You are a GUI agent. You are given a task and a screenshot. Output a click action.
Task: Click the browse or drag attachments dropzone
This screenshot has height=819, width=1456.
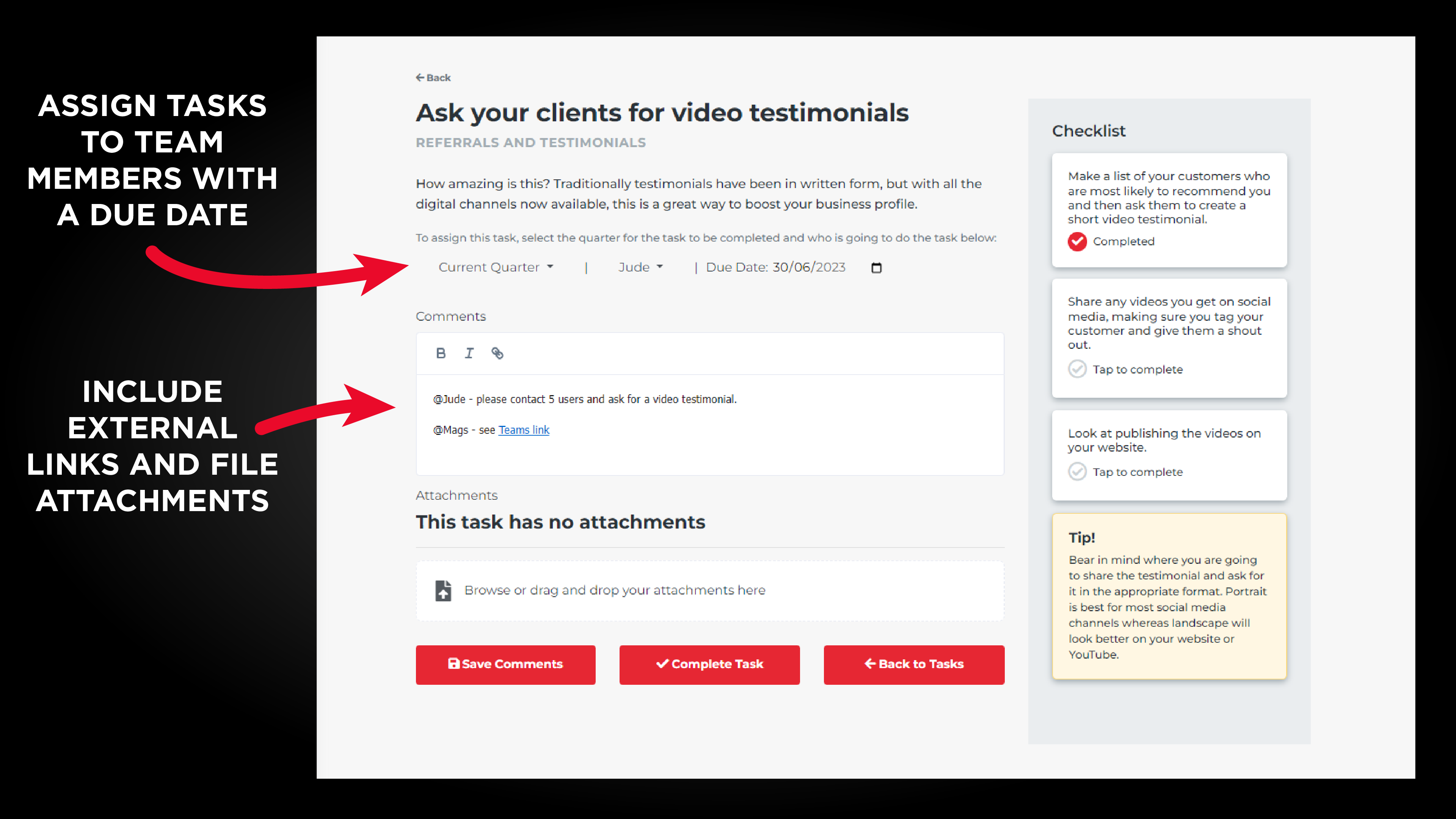click(710, 591)
